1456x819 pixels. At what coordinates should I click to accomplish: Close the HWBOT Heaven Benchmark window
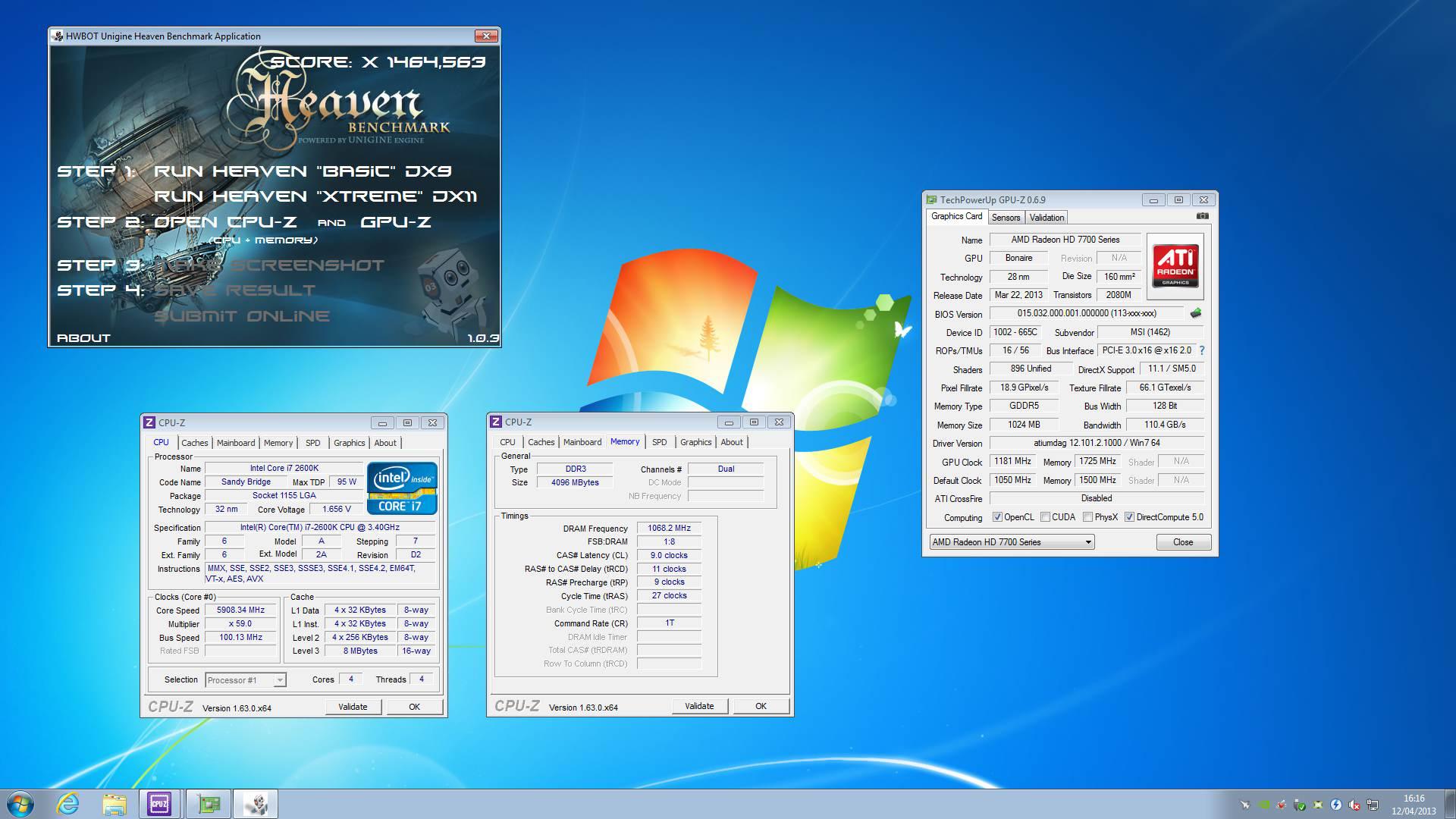click(x=486, y=36)
